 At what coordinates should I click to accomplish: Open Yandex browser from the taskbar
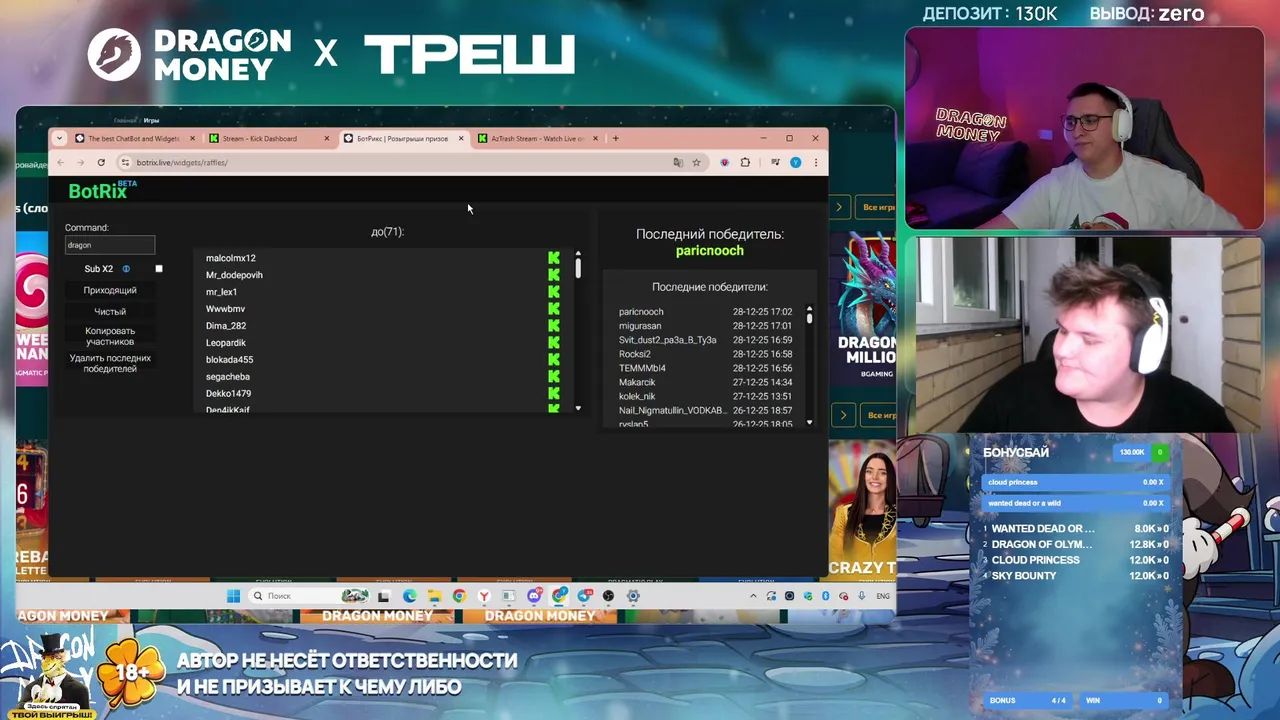point(484,596)
